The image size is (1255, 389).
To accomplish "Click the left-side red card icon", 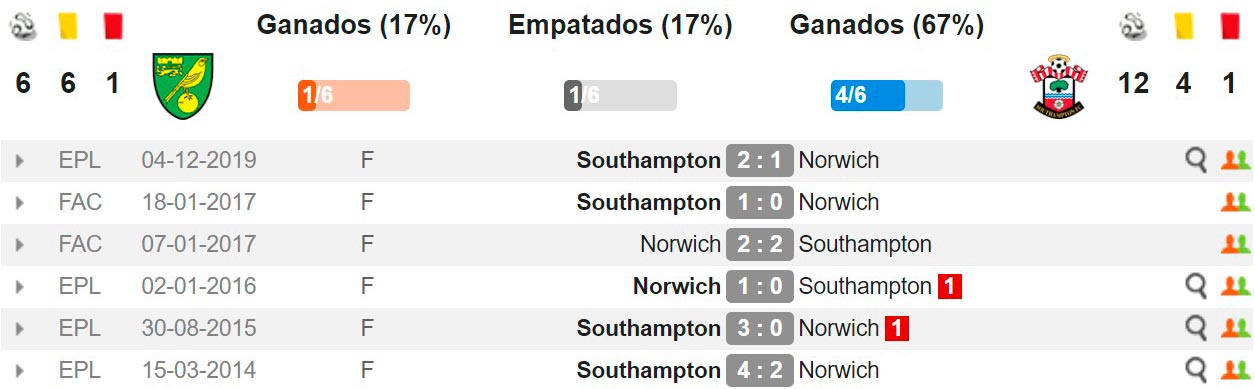I will tap(112, 26).
